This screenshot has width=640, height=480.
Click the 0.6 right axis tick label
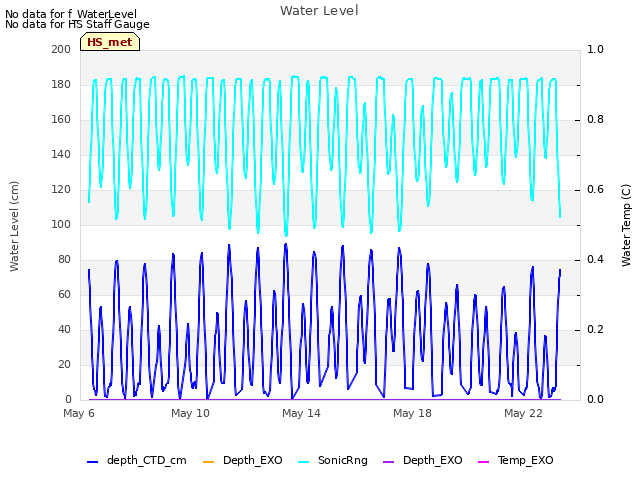tap(595, 190)
